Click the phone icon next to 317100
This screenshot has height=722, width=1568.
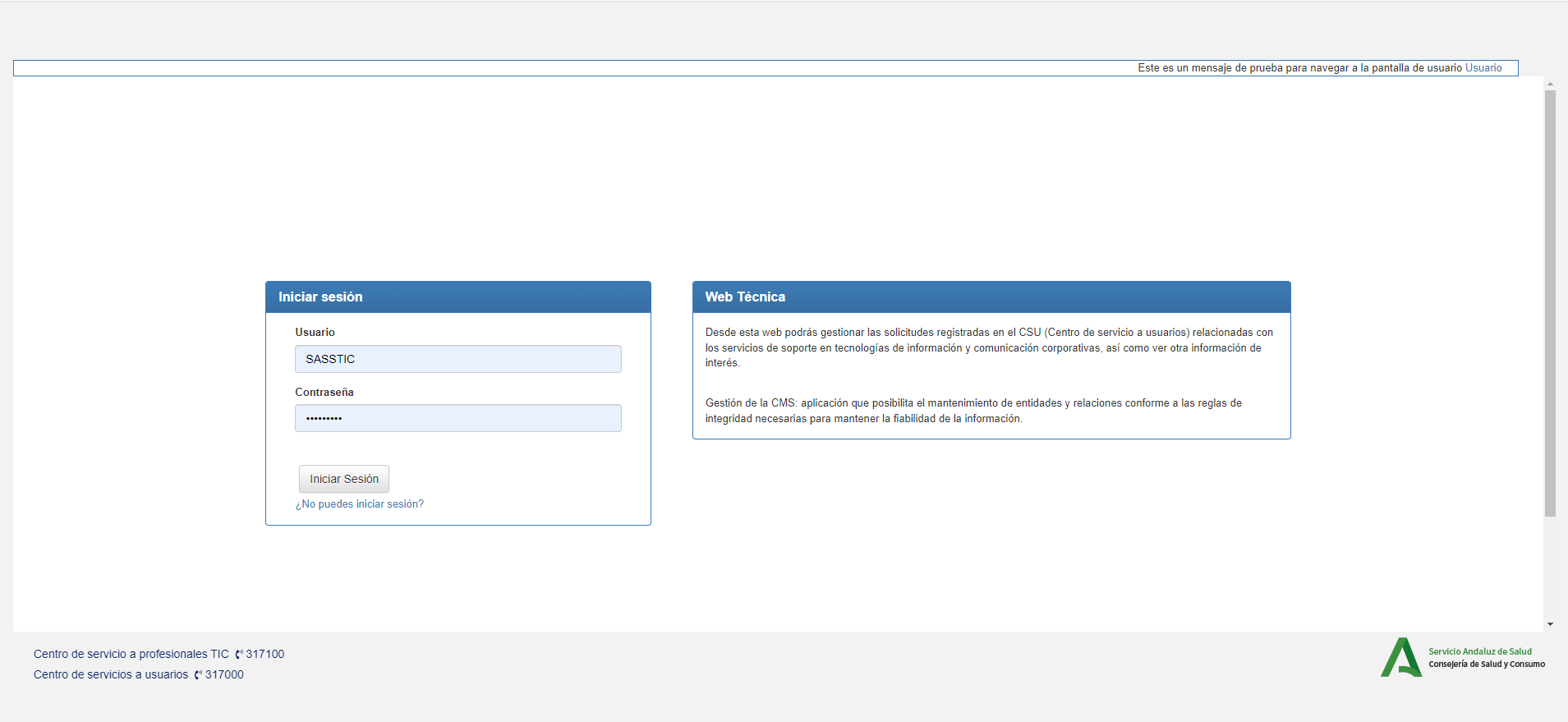click(239, 655)
